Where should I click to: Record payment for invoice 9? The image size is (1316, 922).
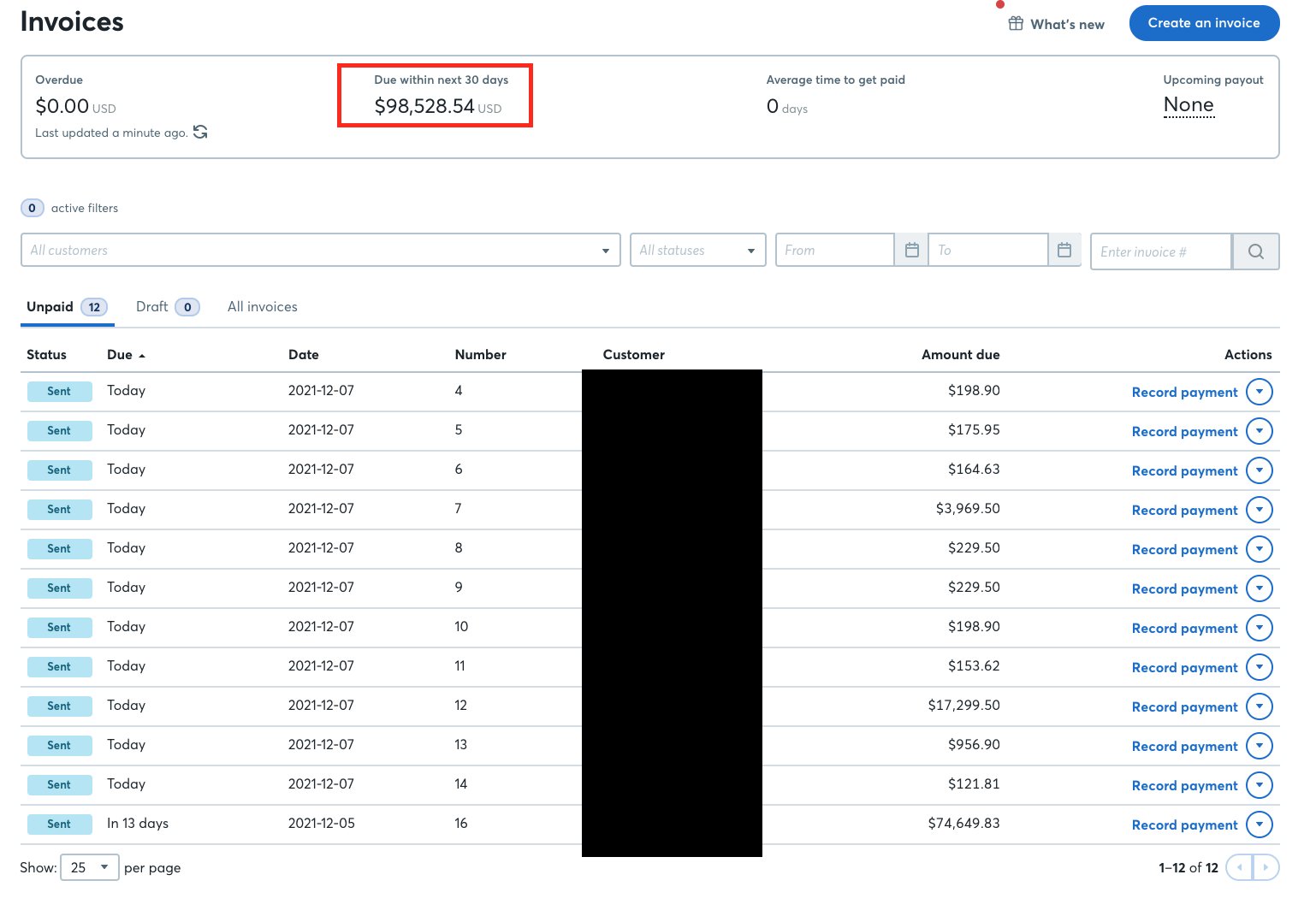pyautogui.click(x=1184, y=589)
